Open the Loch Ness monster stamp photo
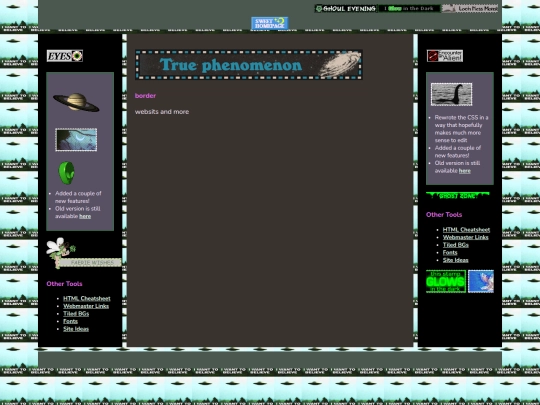Image resolution: width=540 pixels, height=405 pixels. [451, 94]
